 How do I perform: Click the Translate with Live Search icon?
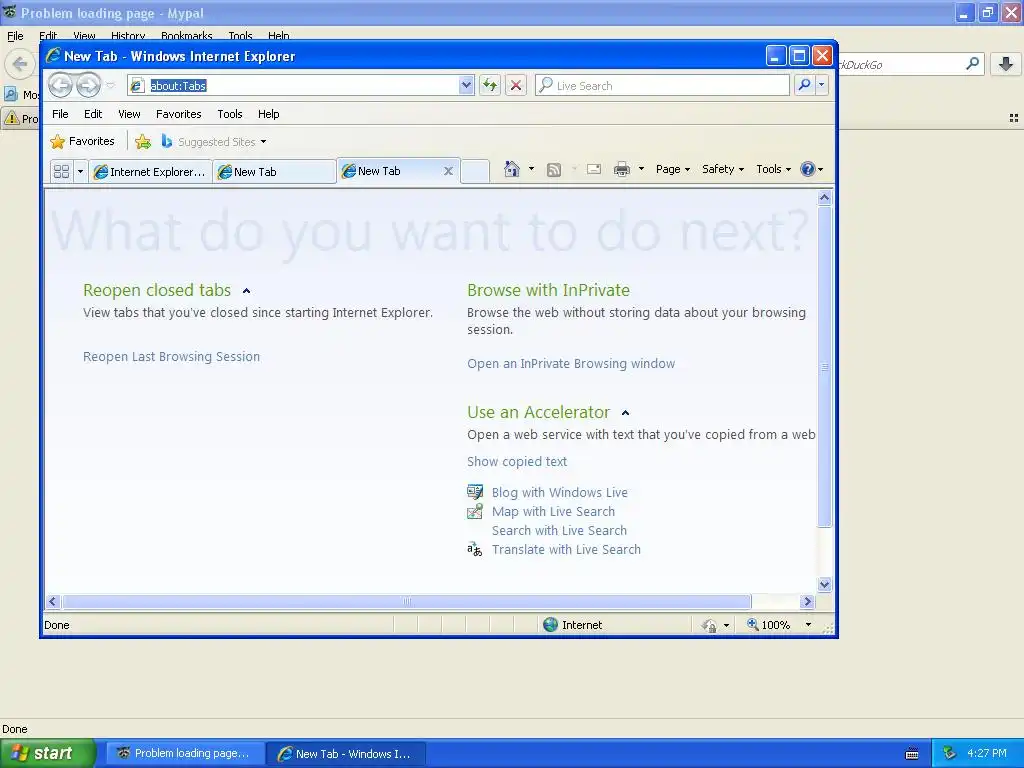coord(475,549)
